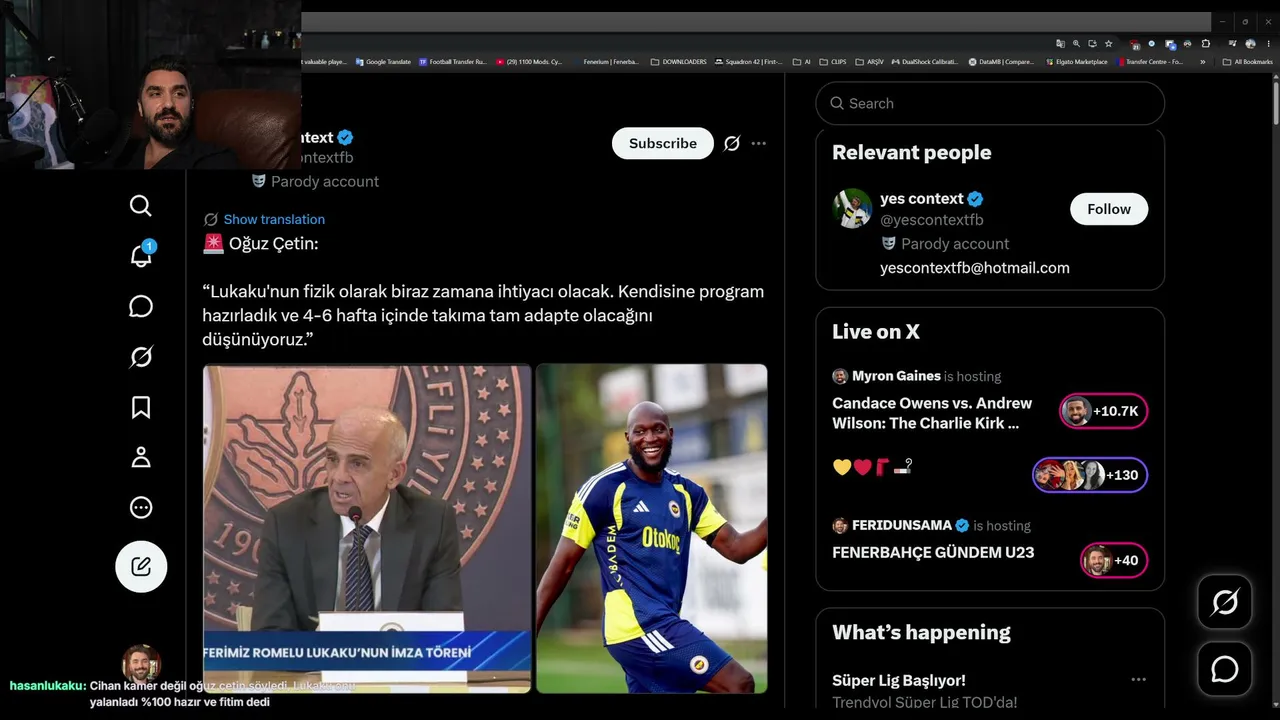Click the floating Grok button at bottom right
This screenshot has width=1280, height=720.
point(1225,602)
